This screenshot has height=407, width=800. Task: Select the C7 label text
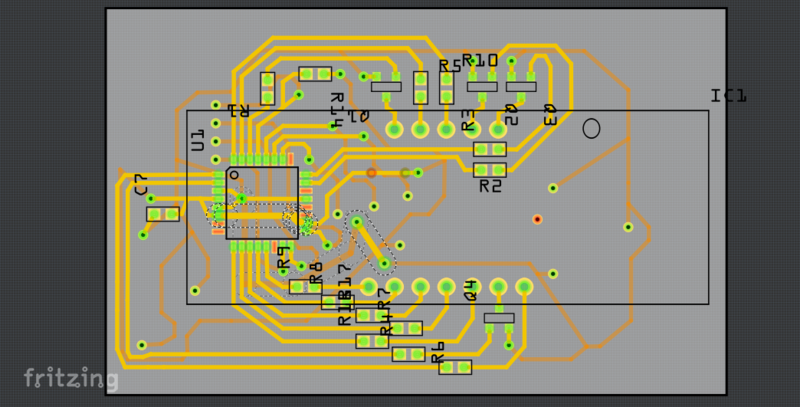(141, 184)
